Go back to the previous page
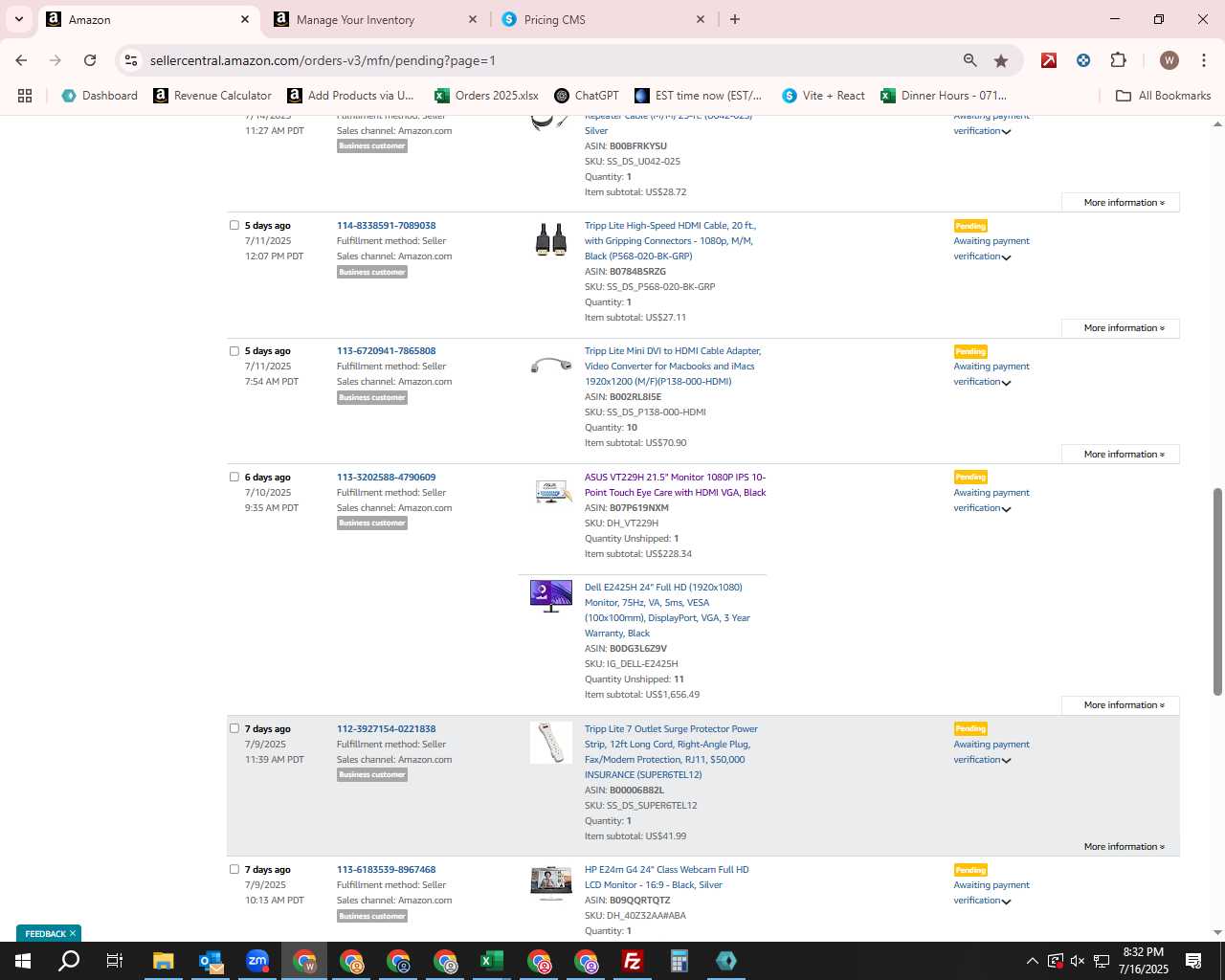 21,60
